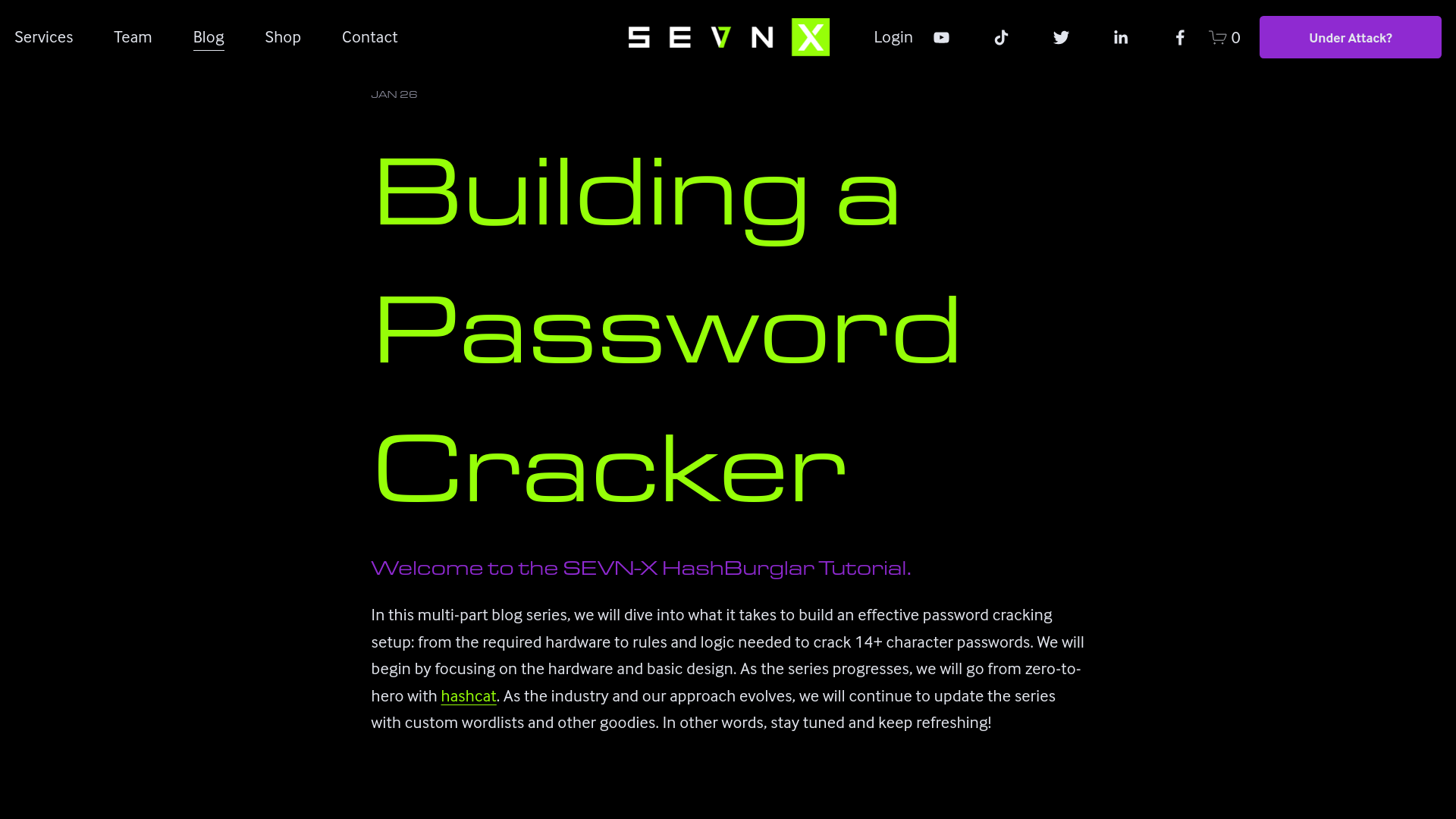1456x819 pixels.
Task: Click the SEVN-X logo icon
Action: (x=727, y=37)
